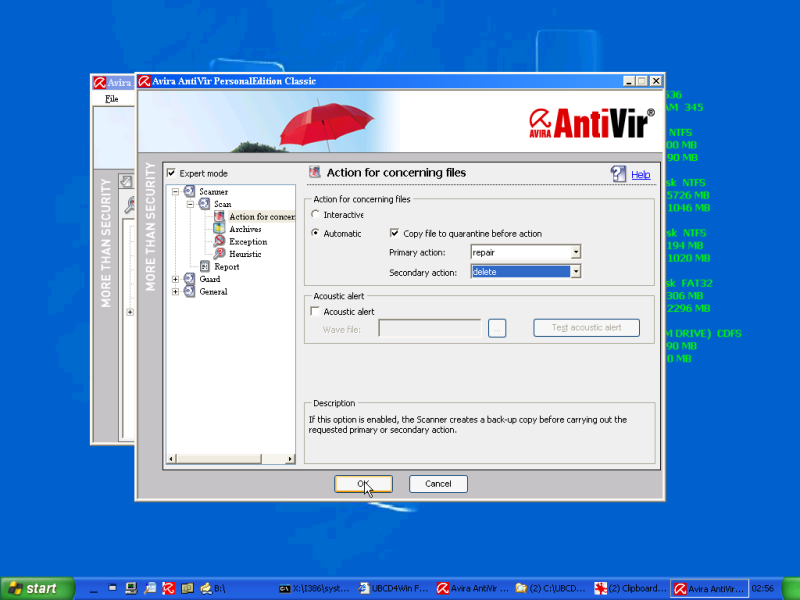
Task: Click the Avira icon in configuration window title bar
Action: pyautogui.click(x=144, y=81)
